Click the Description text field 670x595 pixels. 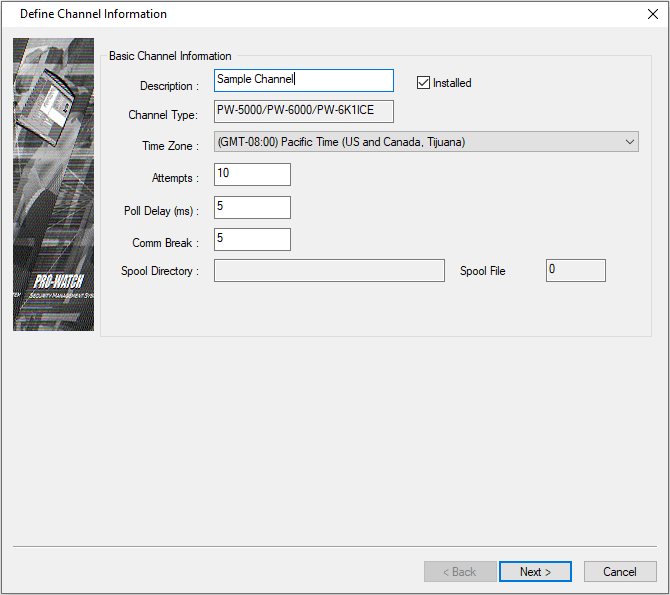pyautogui.click(x=304, y=80)
